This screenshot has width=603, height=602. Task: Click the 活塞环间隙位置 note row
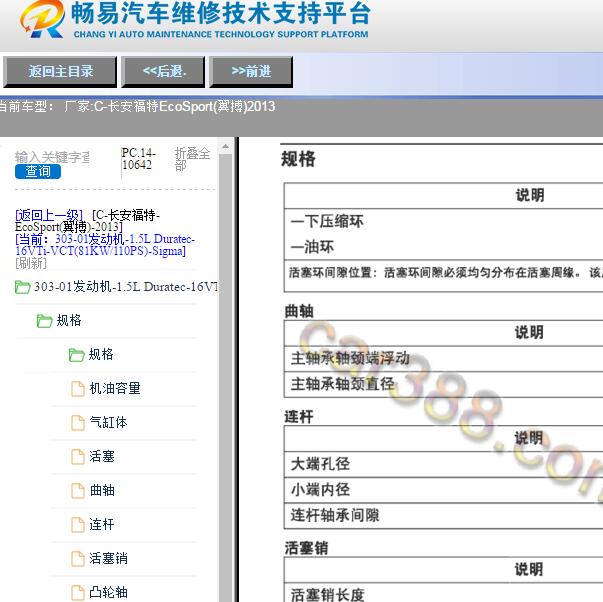(443, 275)
